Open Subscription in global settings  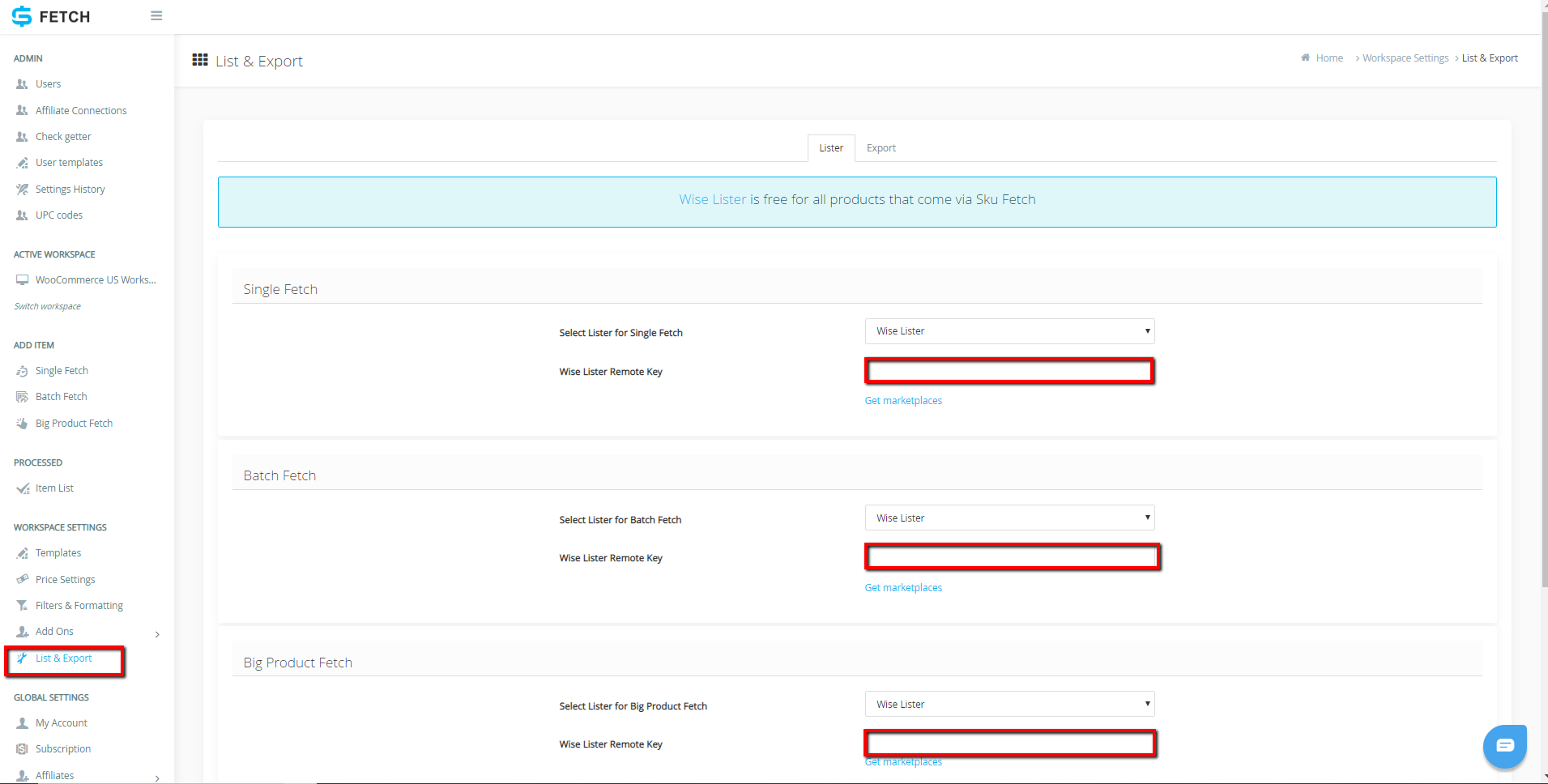click(63, 749)
